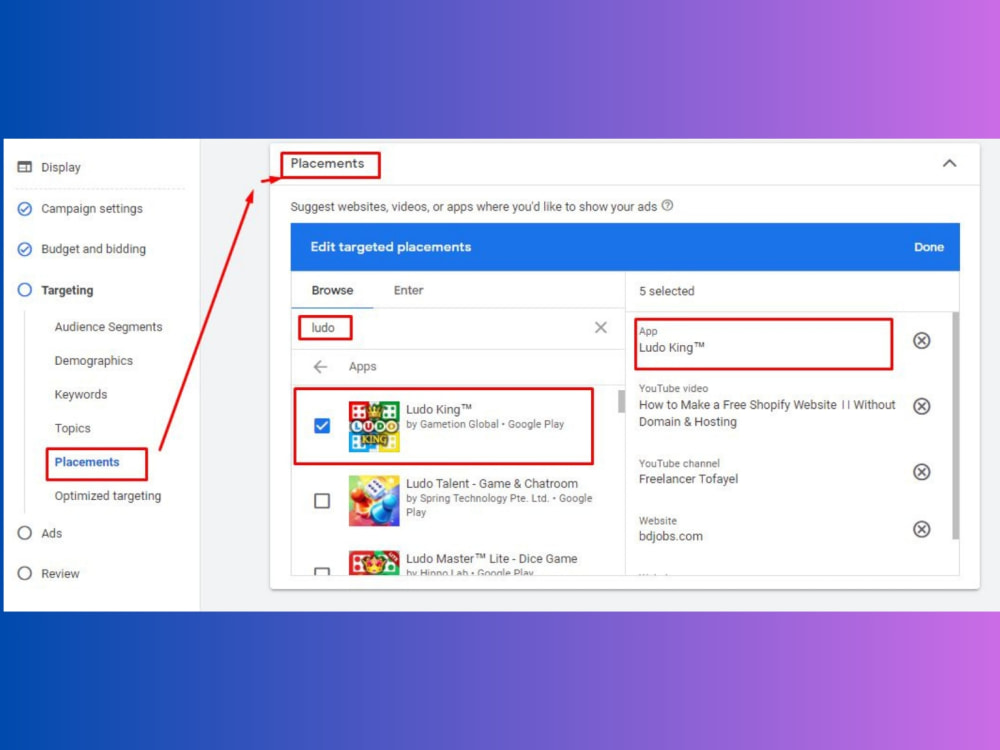Click the Display campaign type icon
Image resolution: width=1000 pixels, height=750 pixels.
click(25, 167)
